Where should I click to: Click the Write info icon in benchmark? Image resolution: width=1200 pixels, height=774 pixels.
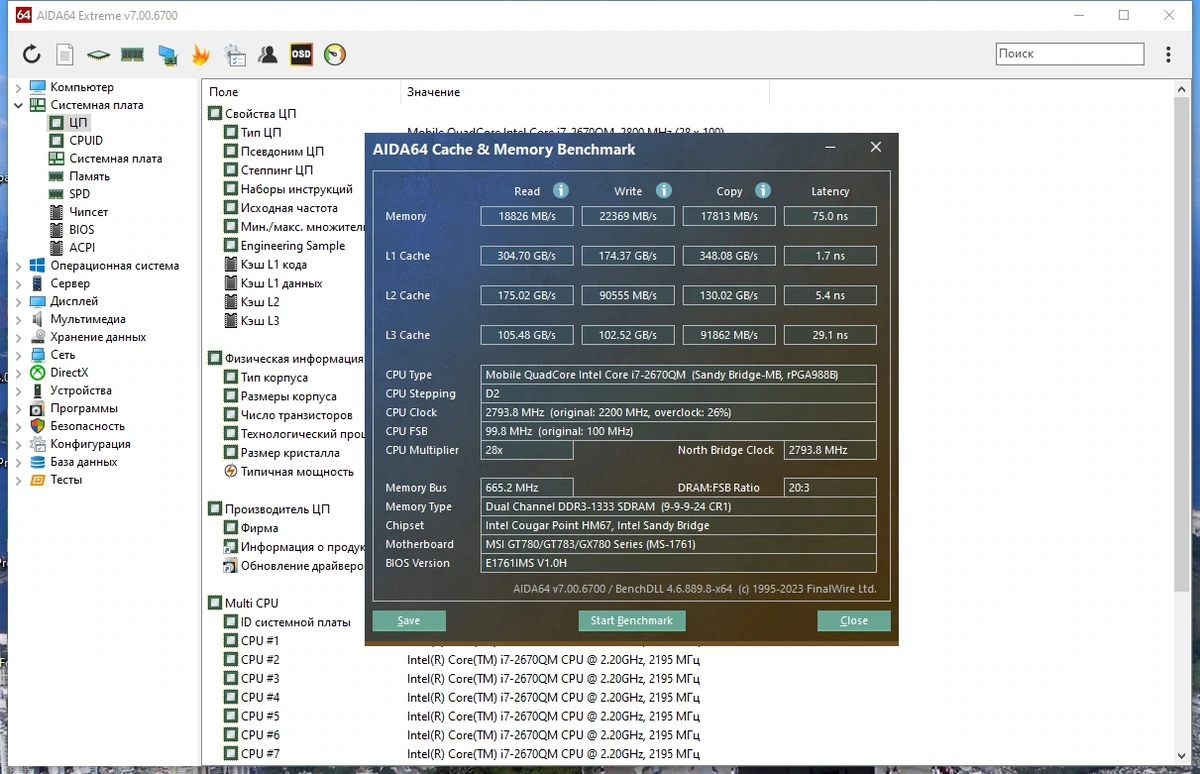tap(663, 190)
